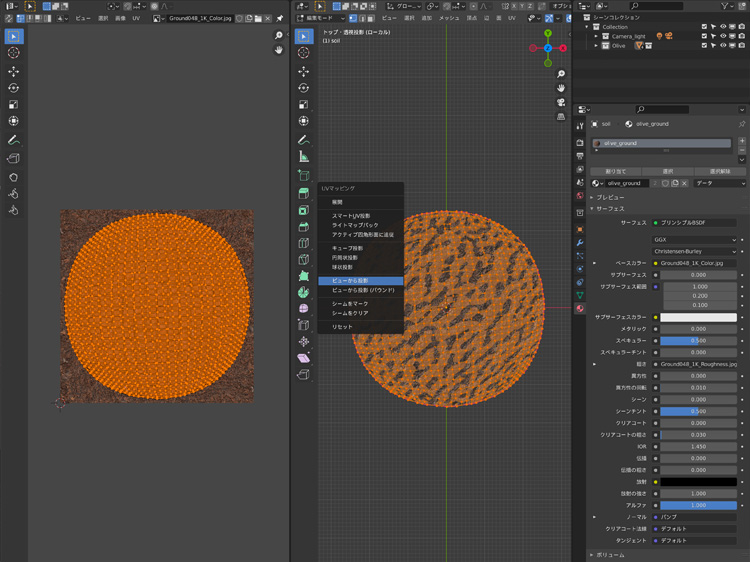Open the Modifier wrench properties tab

(580, 243)
